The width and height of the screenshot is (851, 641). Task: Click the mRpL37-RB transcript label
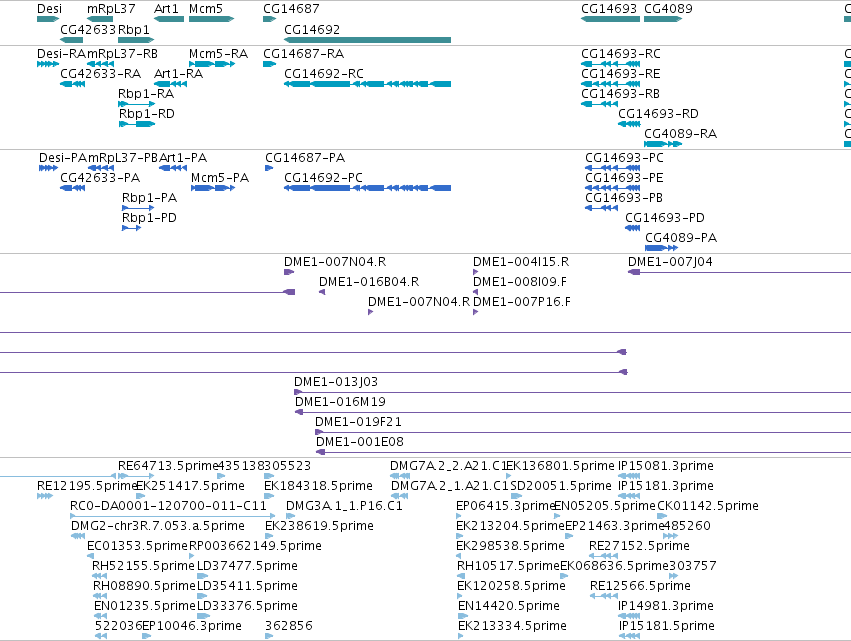point(122,54)
